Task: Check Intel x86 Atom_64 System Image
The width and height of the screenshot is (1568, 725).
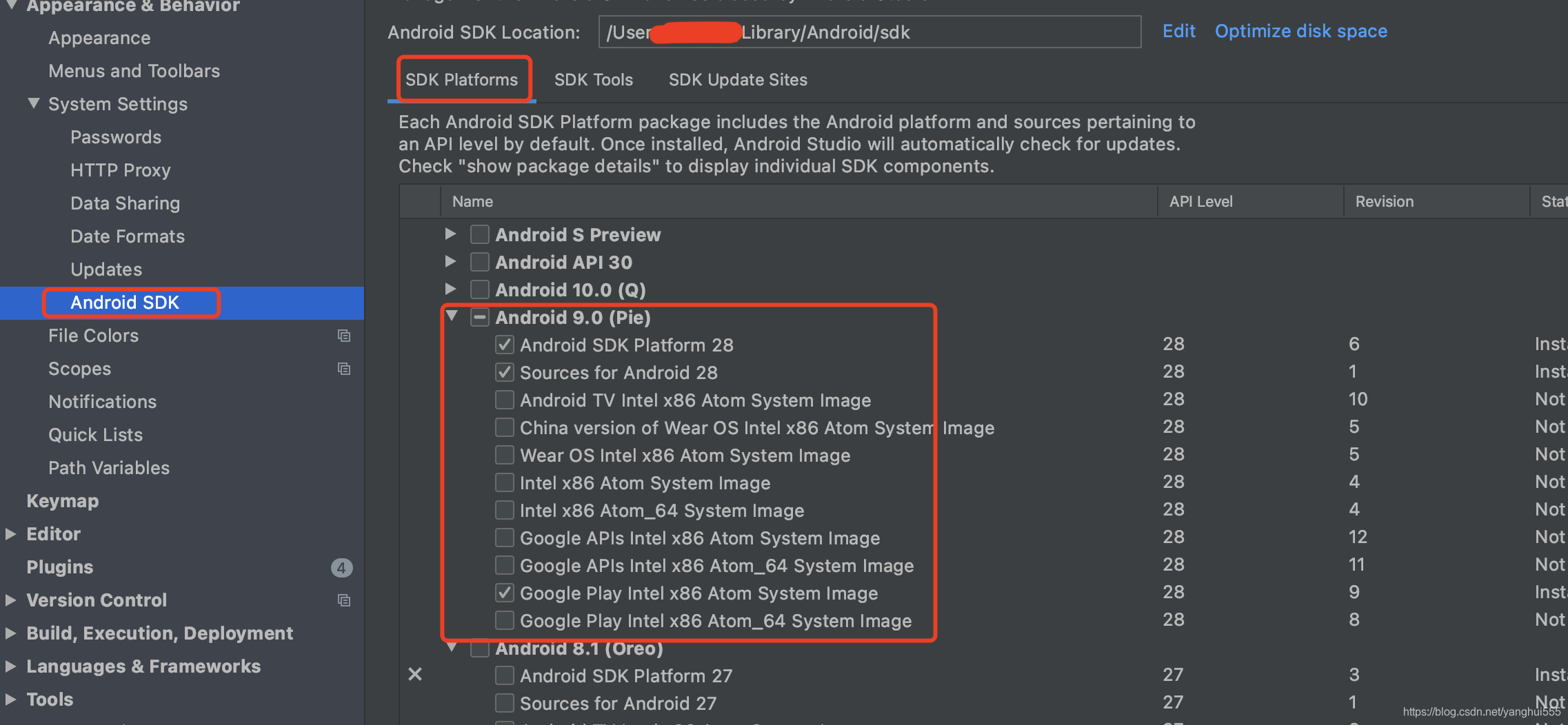Action: tap(505, 510)
